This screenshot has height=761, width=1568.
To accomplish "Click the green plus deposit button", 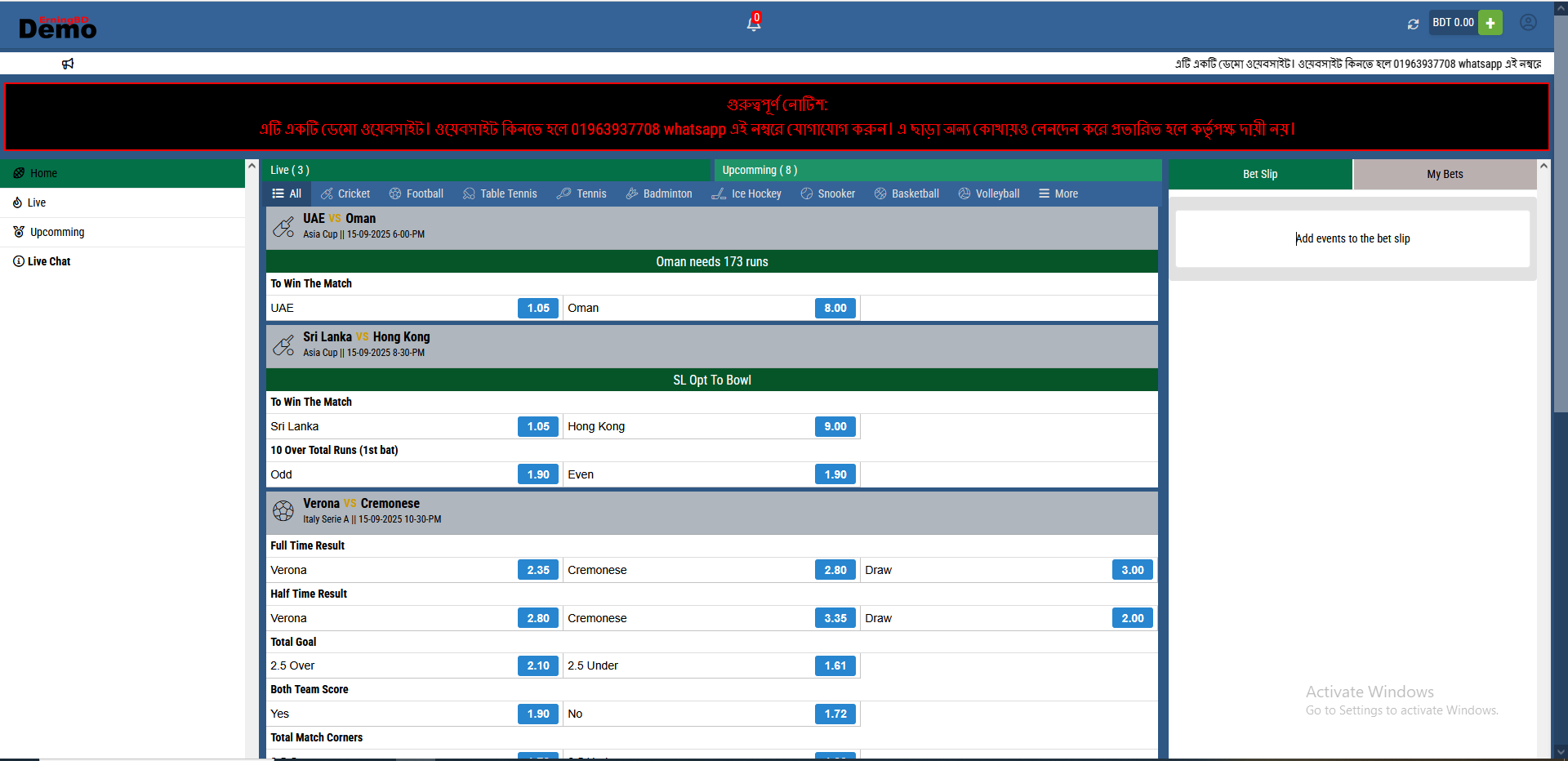I will [x=1490, y=23].
